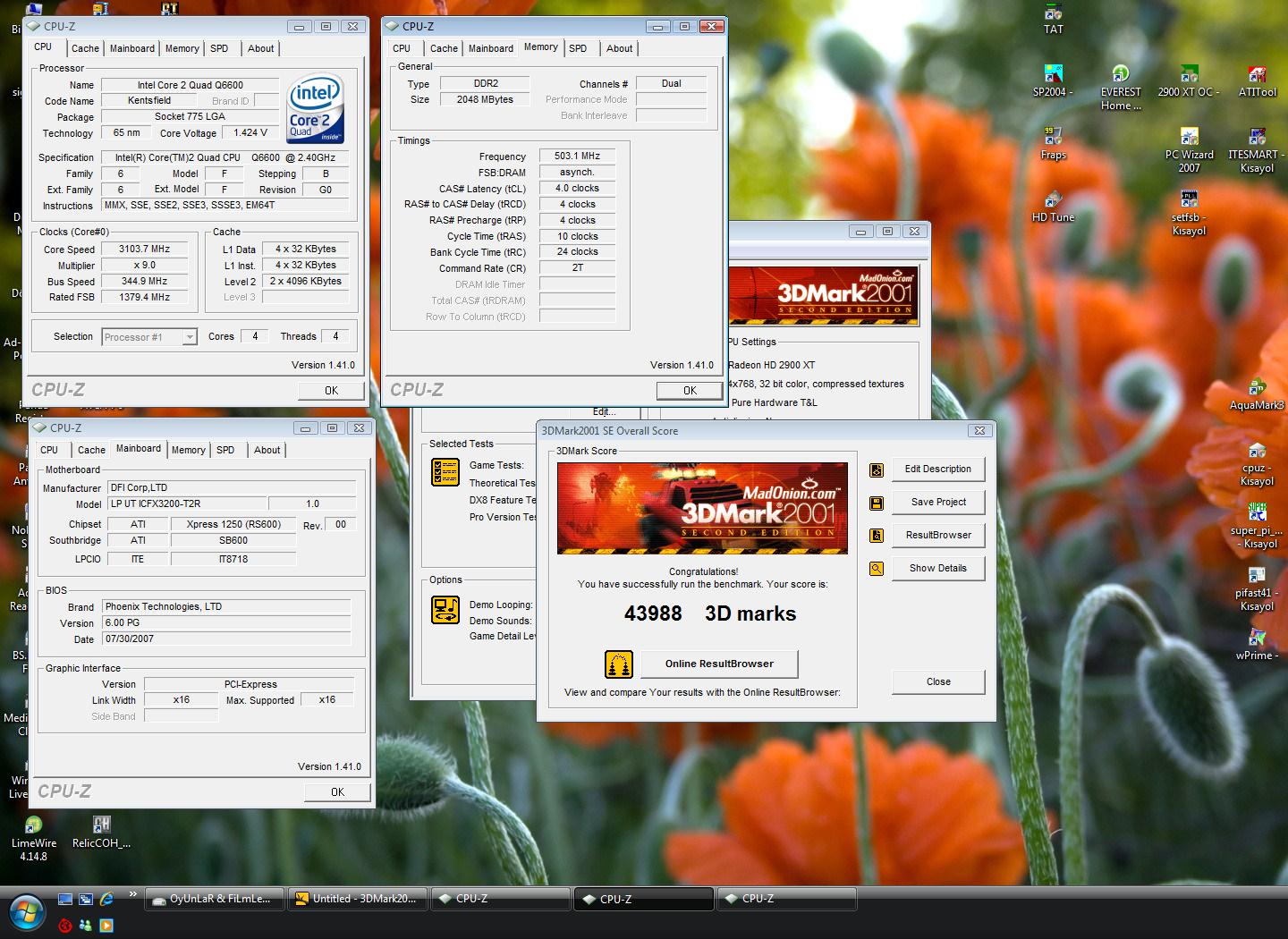Click Selected Tests checklist icon
The image size is (1288, 939).
pos(445,471)
